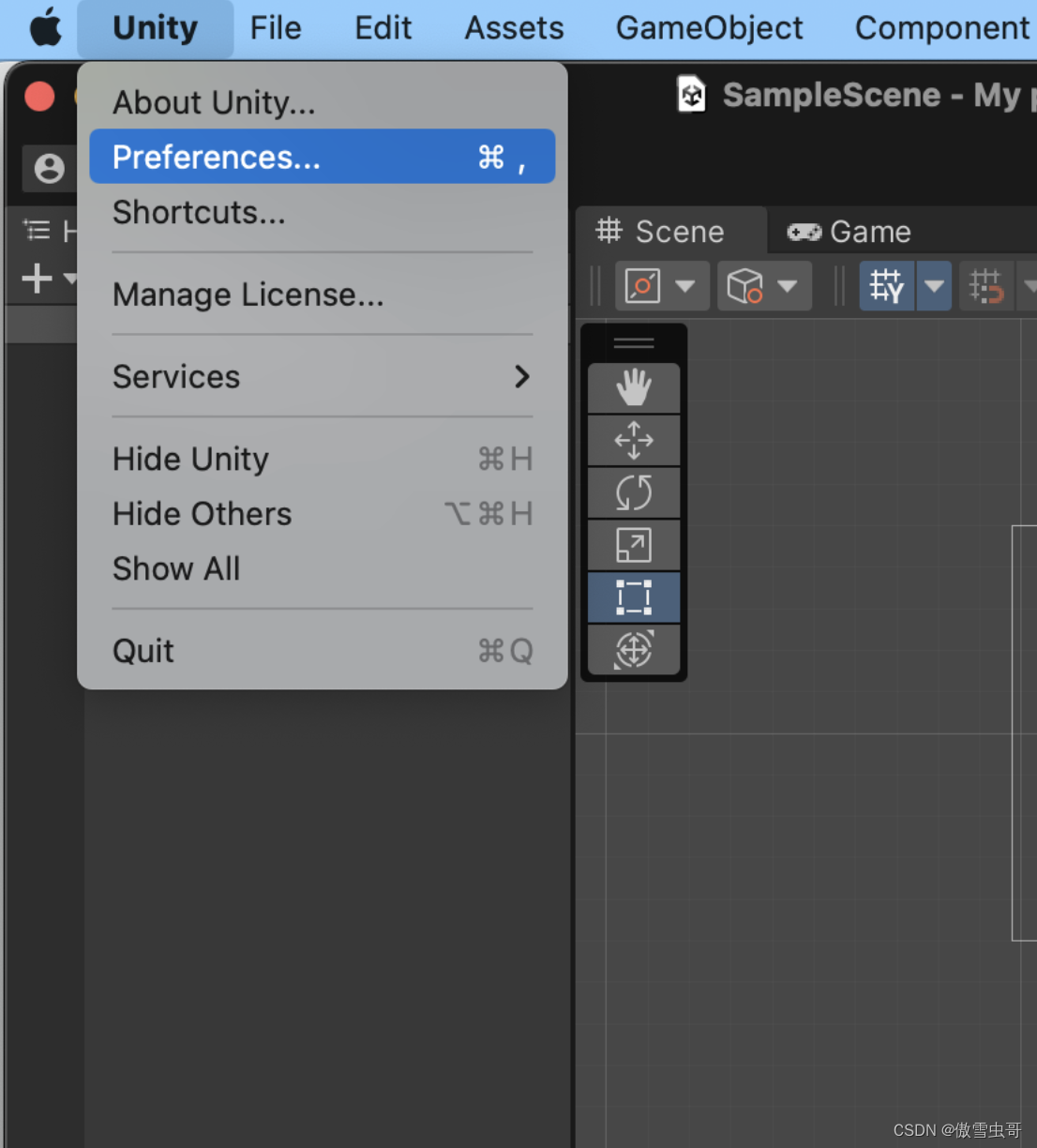Open the File menu
This screenshot has height=1148, width=1037.
tap(276, 28)
